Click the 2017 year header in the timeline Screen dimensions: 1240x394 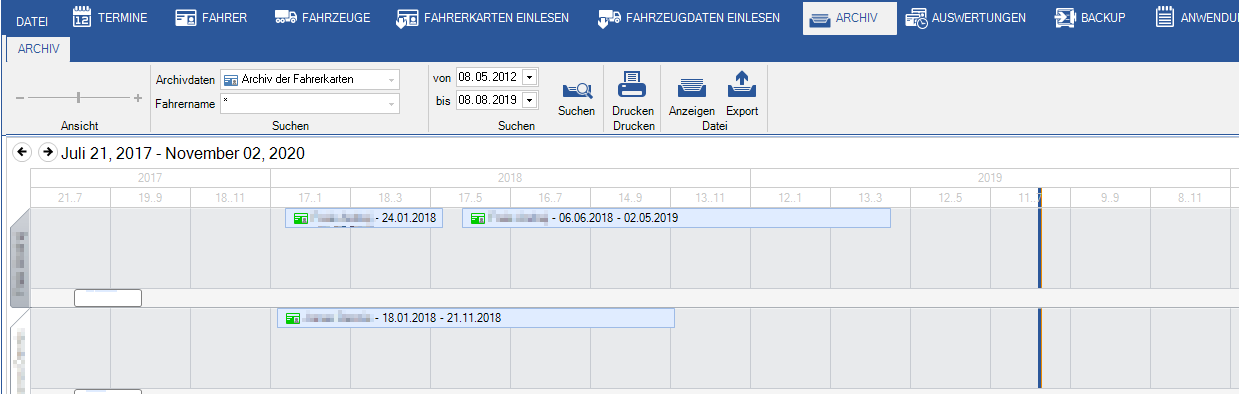tap(150, 177)
